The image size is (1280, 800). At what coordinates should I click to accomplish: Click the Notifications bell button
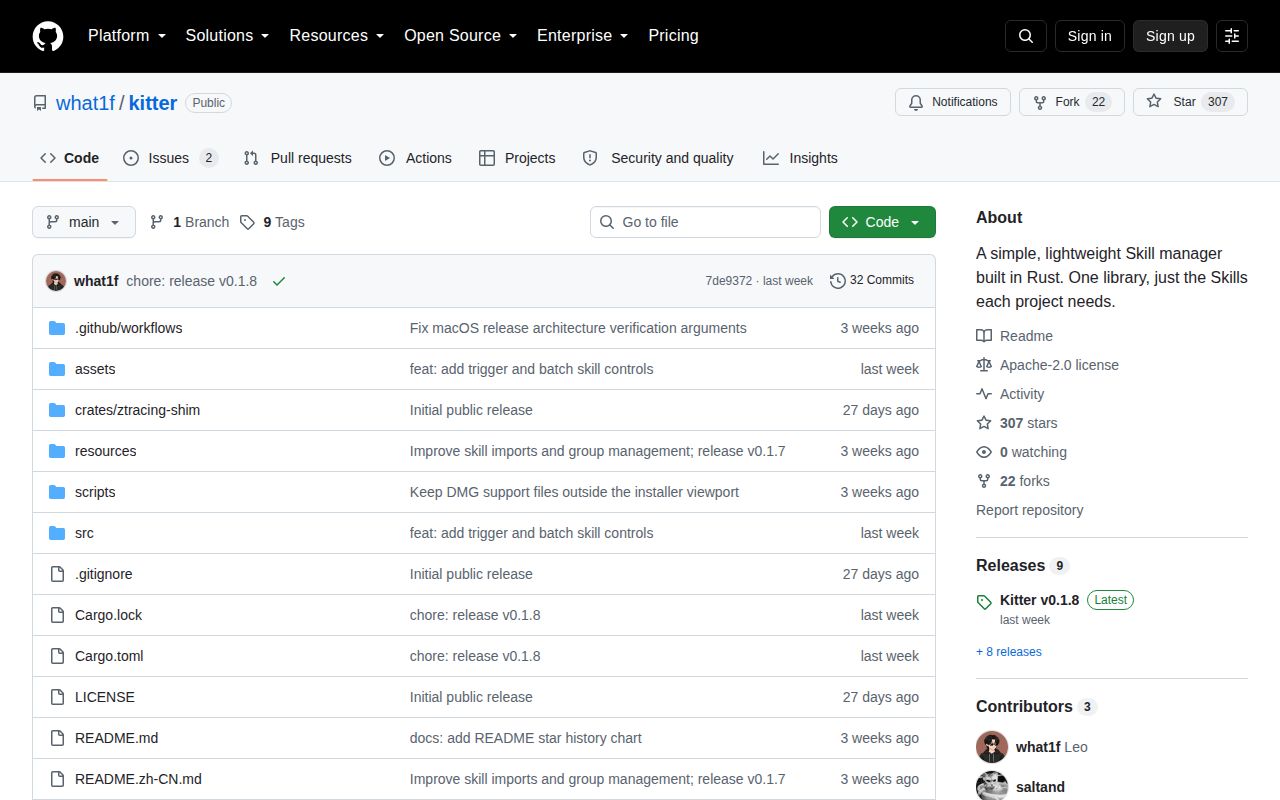[x=953, y=102]
